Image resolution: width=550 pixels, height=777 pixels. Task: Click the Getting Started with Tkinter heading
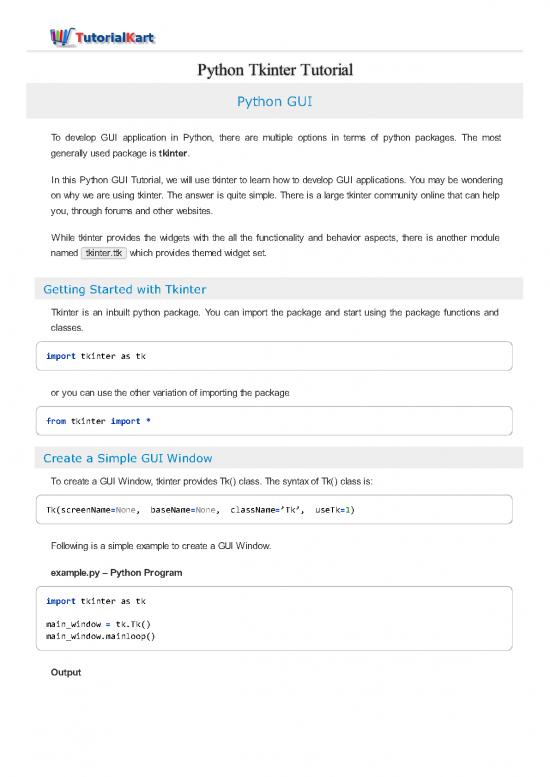(125, 289)
